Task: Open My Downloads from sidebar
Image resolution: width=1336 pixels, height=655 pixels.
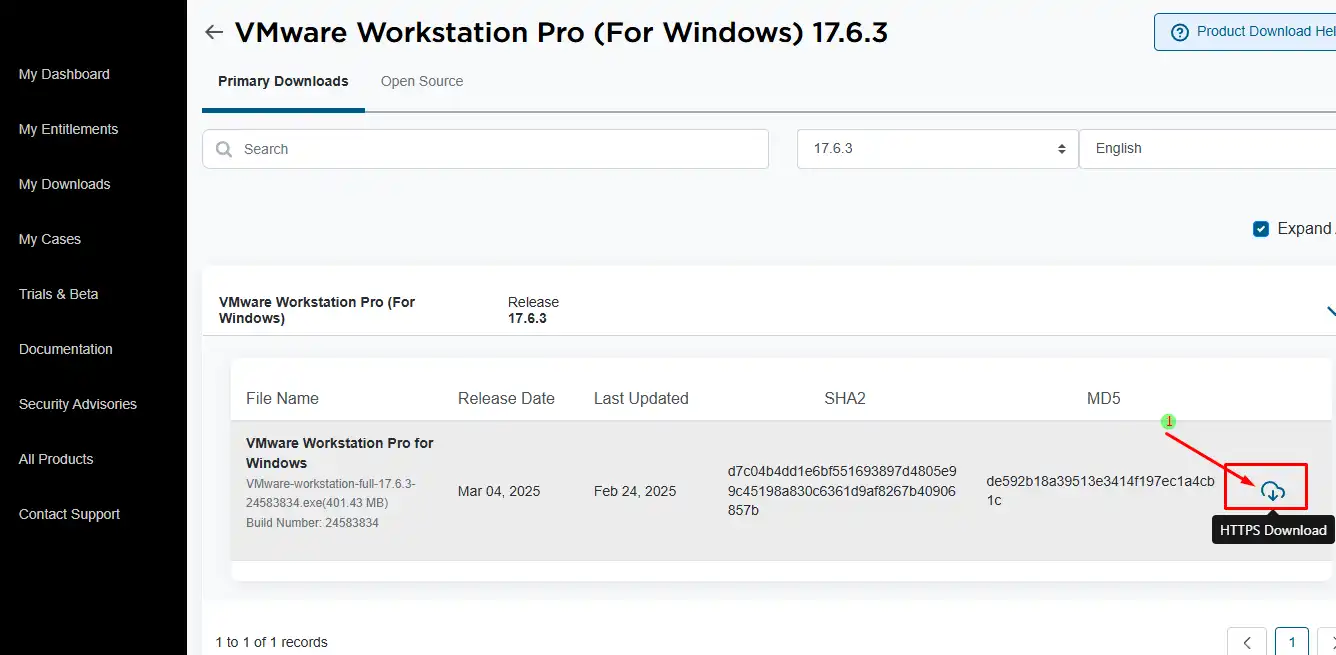Action: click(64, 184)
